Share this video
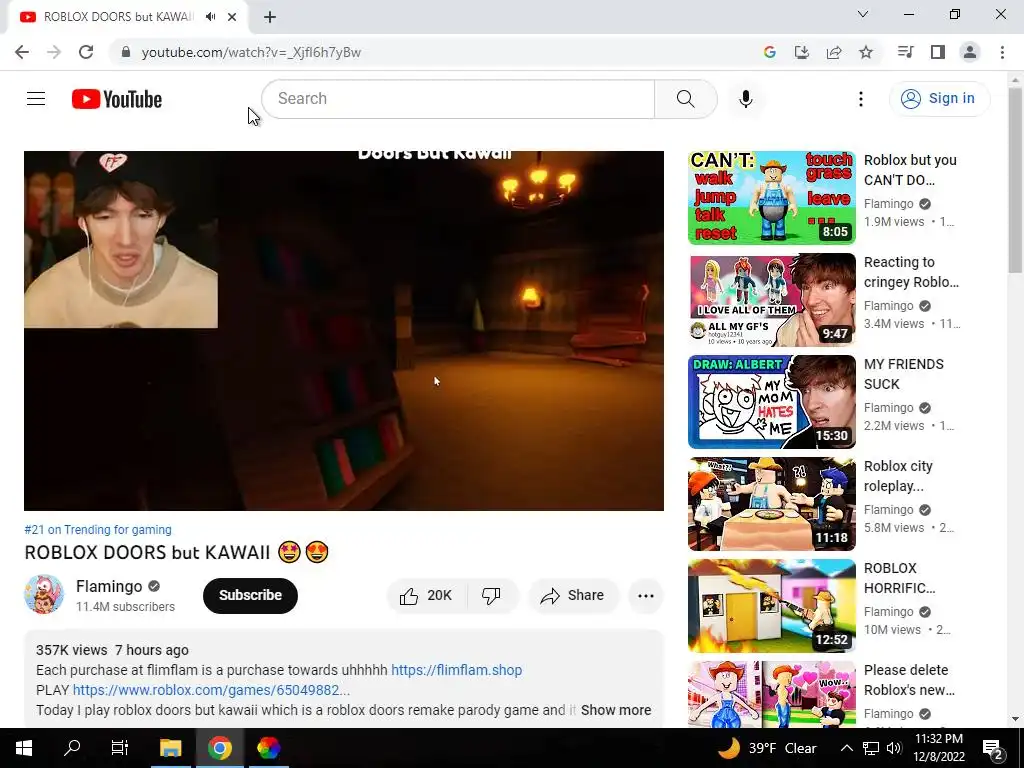This screenshot has height=768, width=1024. click(573, 596)
